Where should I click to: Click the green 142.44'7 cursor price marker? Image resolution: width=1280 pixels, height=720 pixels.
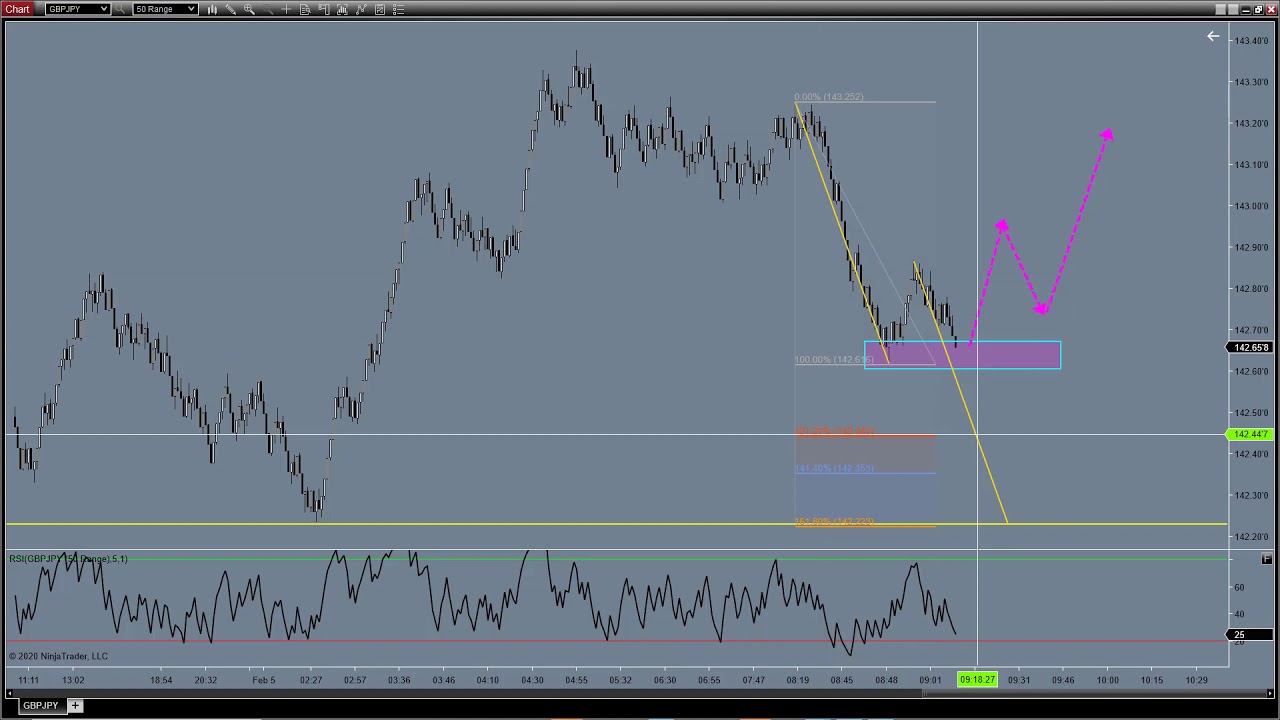click(x=1249, y=435)
